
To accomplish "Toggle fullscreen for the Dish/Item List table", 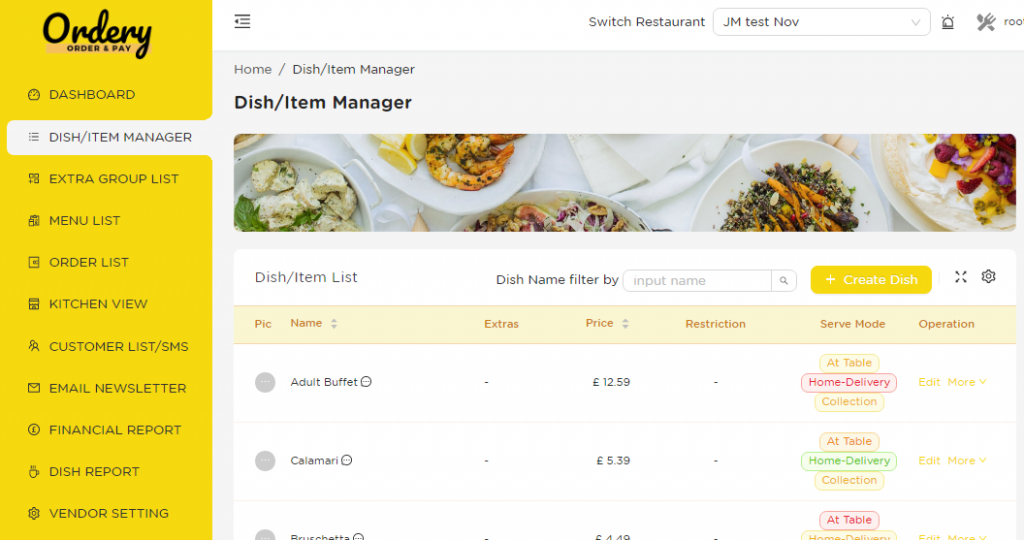I will 961,277.
